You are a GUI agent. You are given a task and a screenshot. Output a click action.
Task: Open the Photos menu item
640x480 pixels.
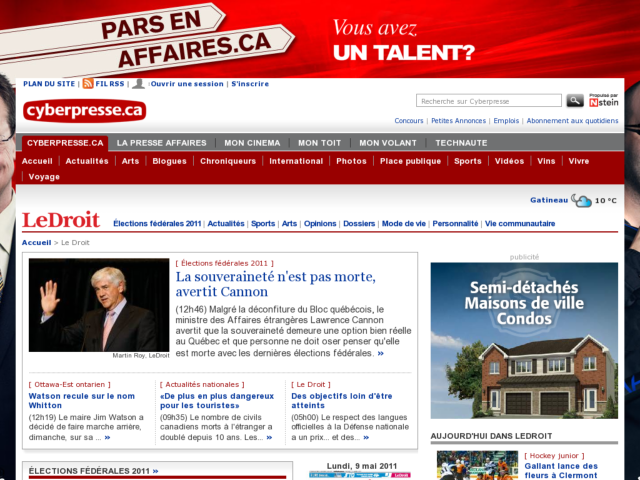(351, 161)
